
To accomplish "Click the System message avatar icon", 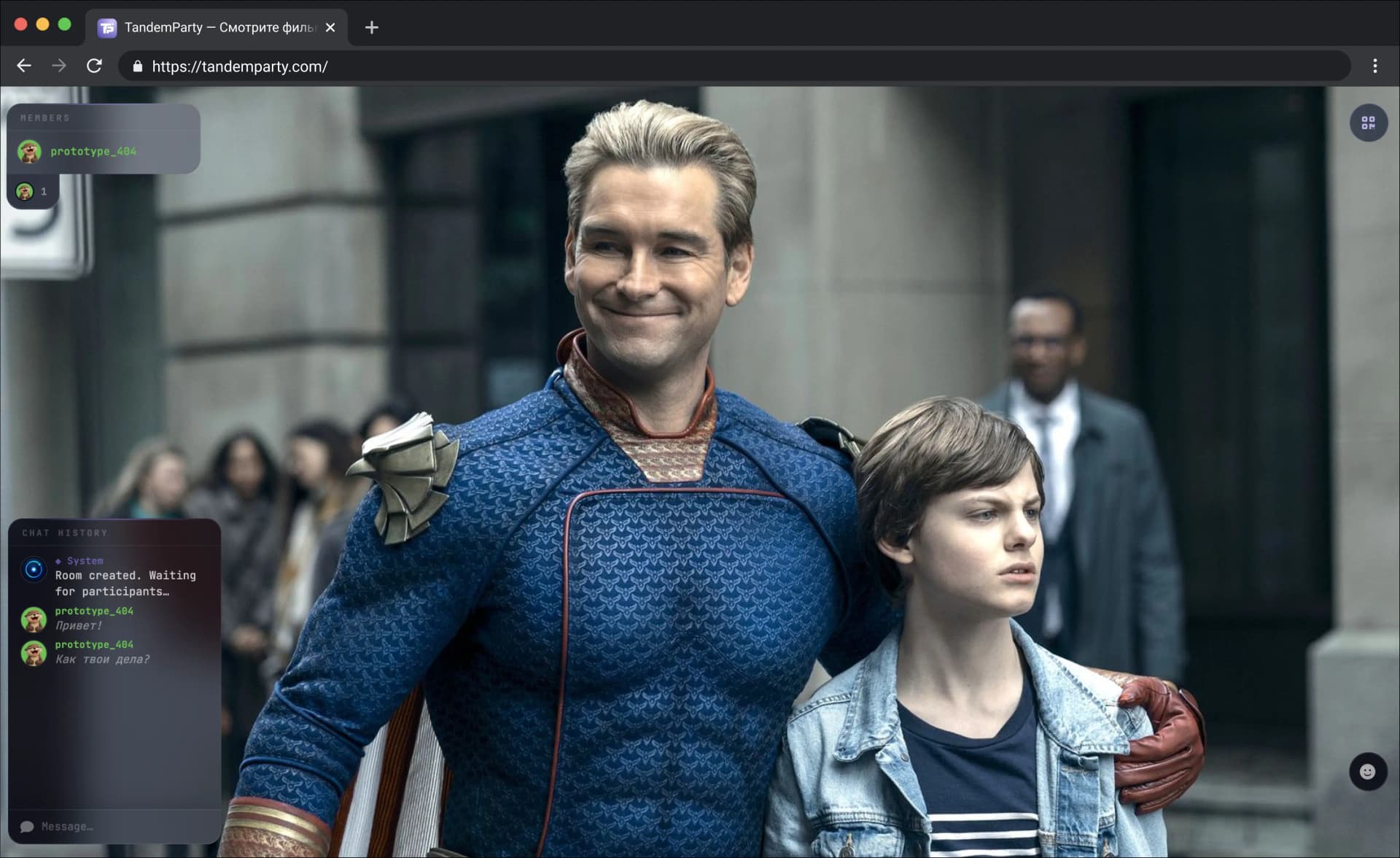I will pyautogui.click(x=34, y=569).
